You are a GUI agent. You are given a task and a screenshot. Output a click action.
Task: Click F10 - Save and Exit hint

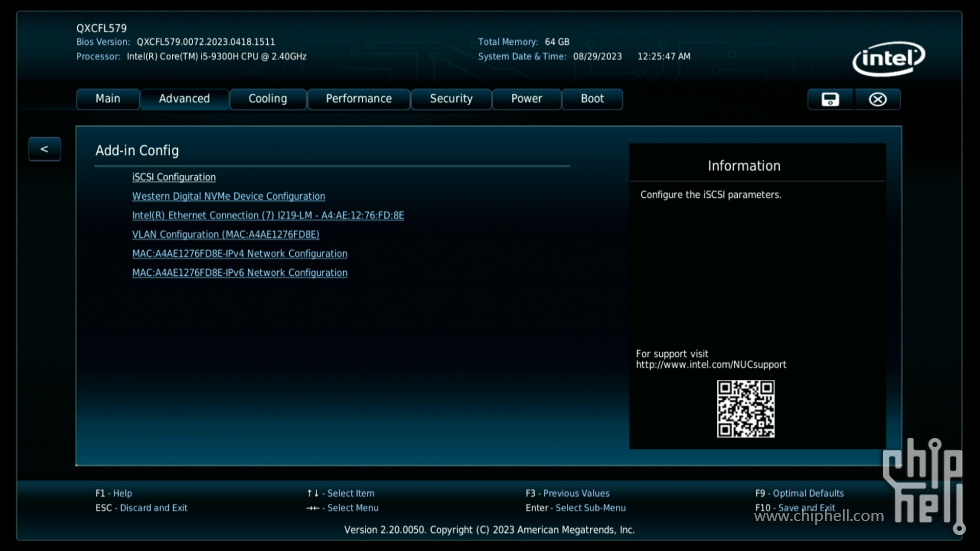coord(795,508)
